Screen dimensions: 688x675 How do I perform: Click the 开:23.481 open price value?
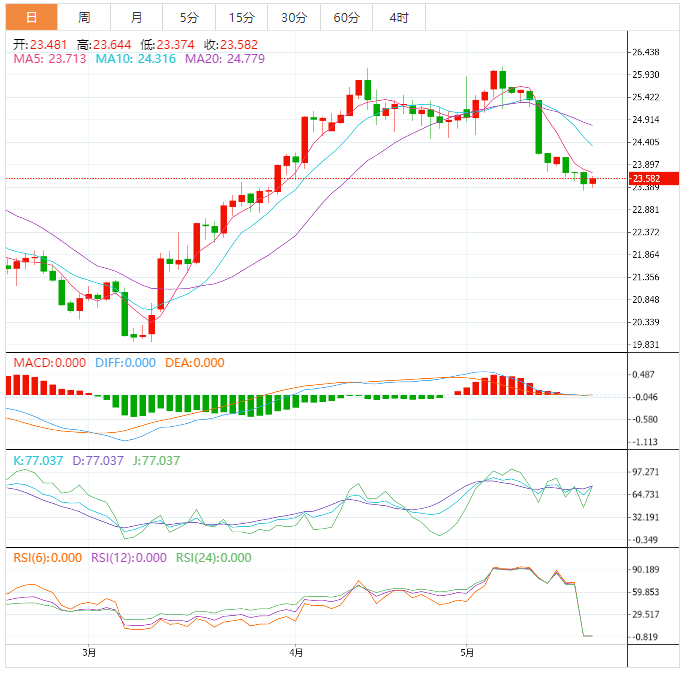[40, 45]
